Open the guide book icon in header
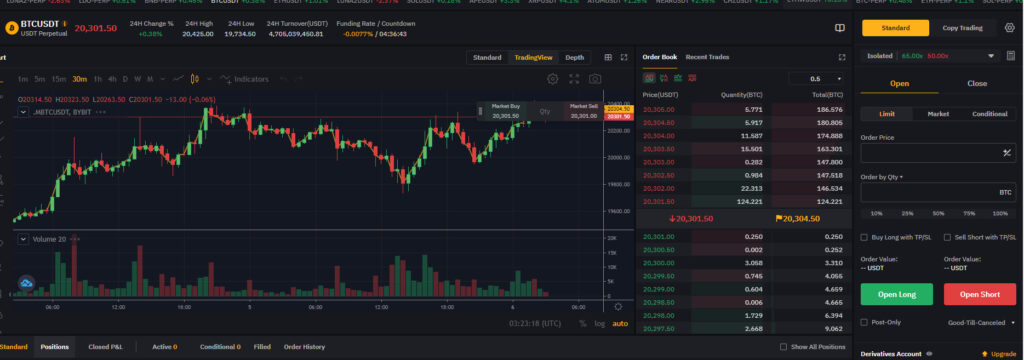The height and width of the screenshot is (360, 1024). [x=840, y=28]
